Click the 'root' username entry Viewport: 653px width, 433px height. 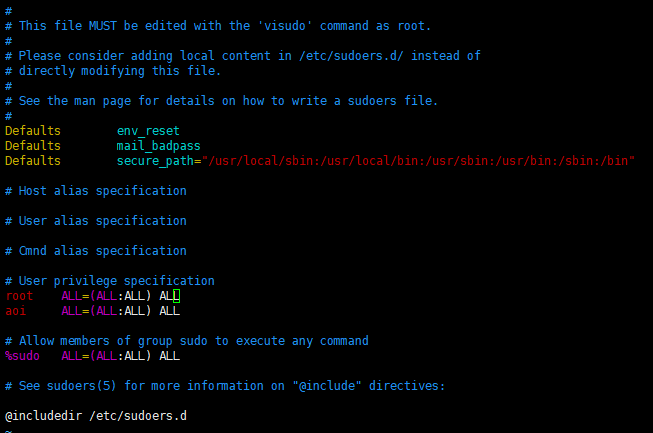(x=19, y=296)
